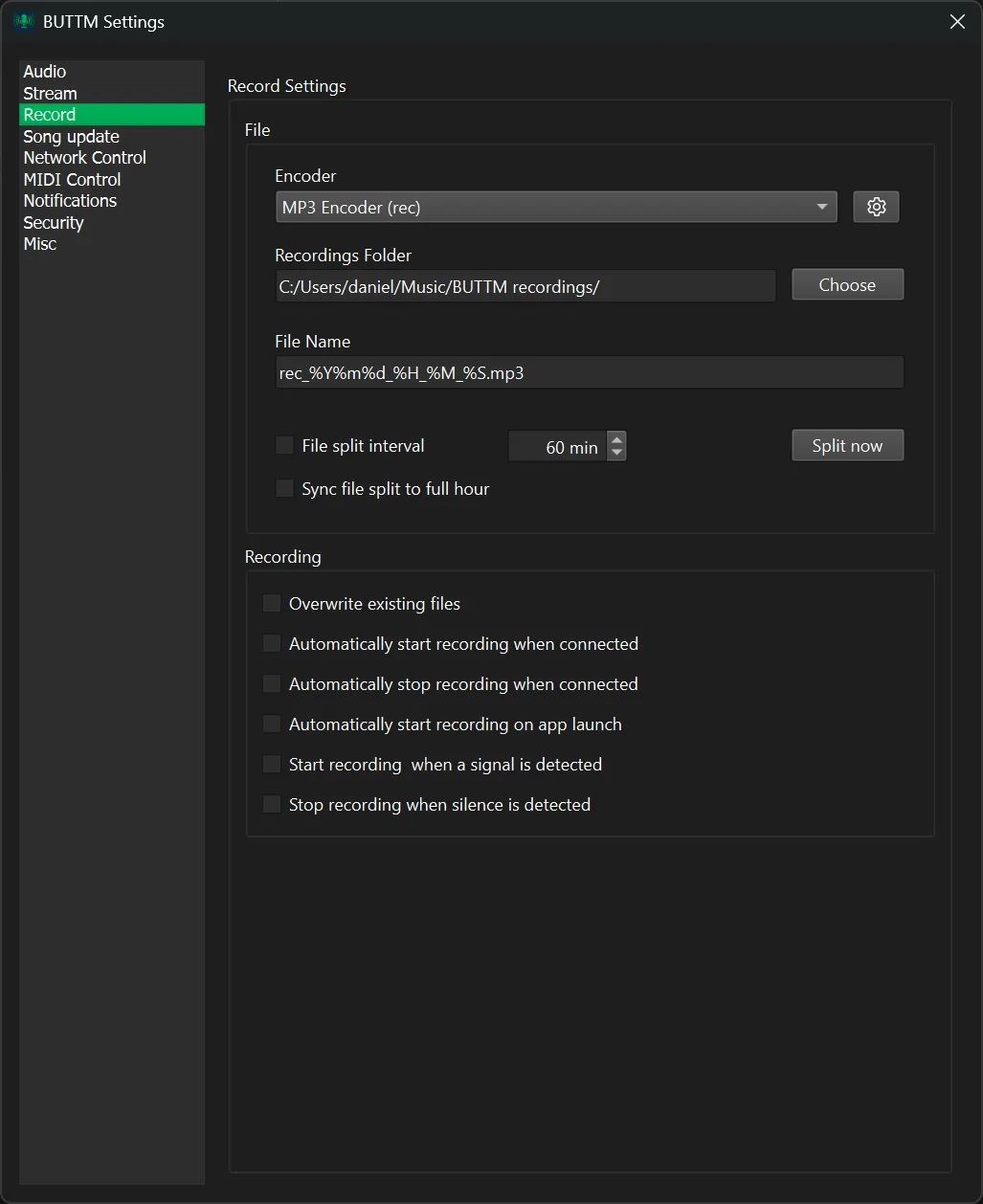Screen dimensions: 983x1204
Task: Enable Stop recording when silence is detected
Action: point(271,804)
